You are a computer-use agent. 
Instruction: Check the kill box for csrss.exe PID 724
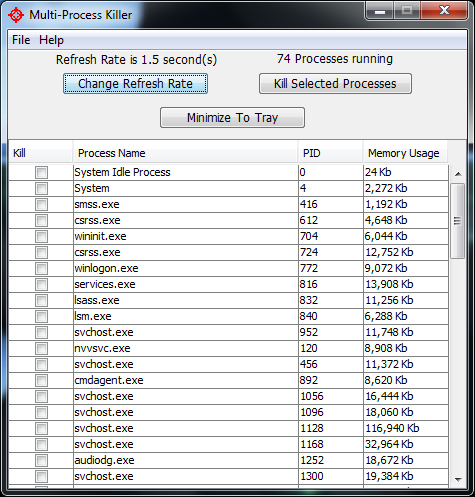tap(41, 252)
